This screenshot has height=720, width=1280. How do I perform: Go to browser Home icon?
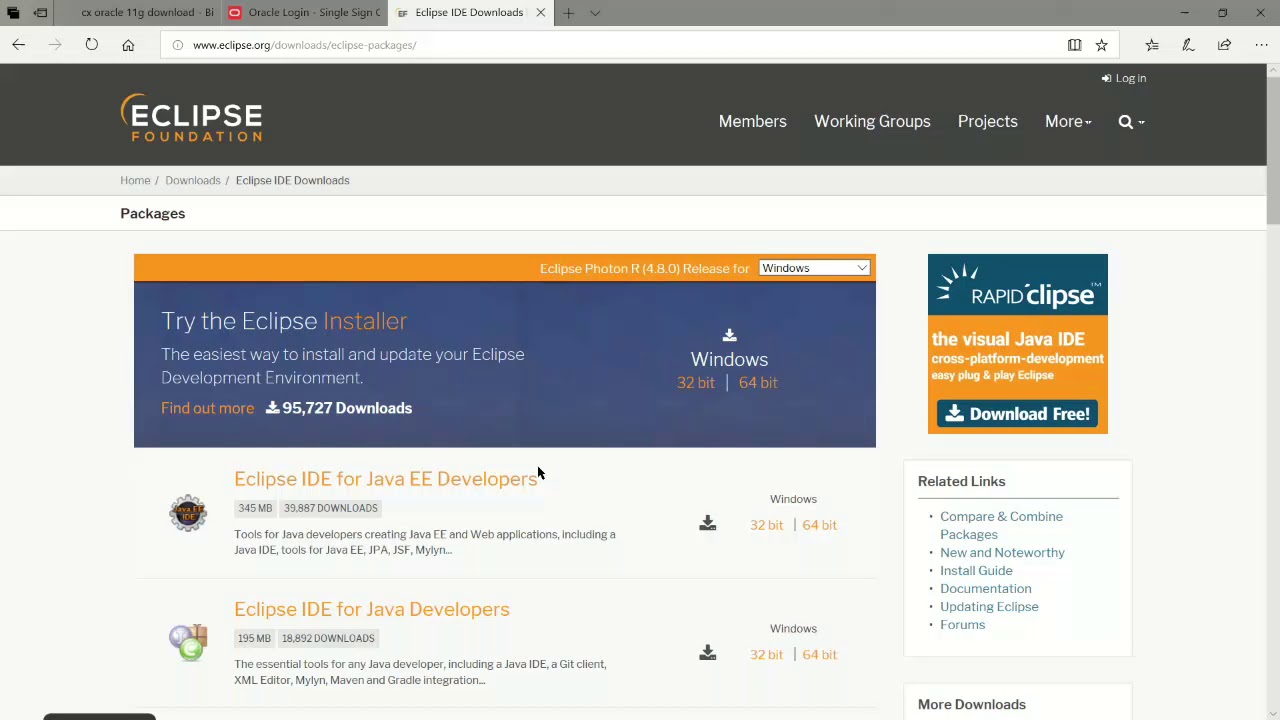[x=128, y=45]
